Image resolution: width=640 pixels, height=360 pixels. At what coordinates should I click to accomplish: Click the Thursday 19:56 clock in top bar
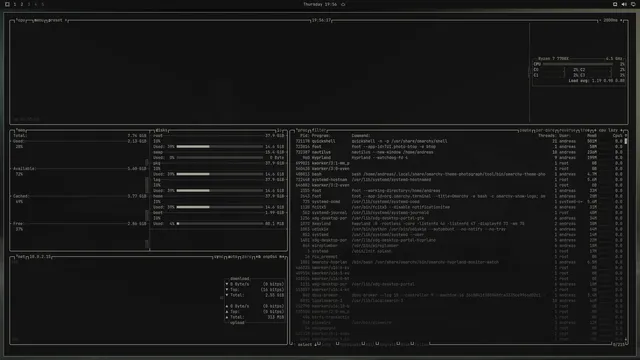[320, 4]
